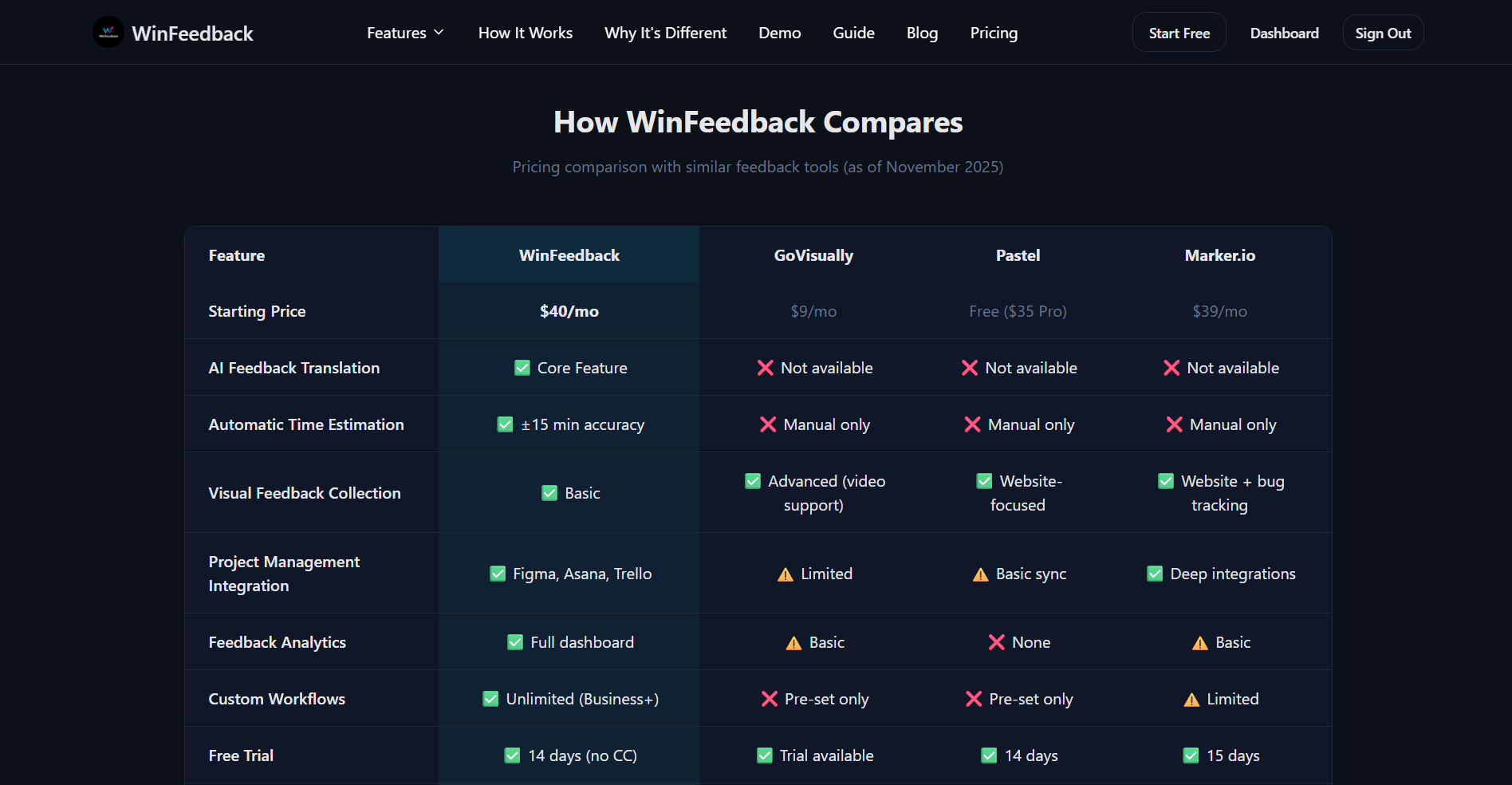Open the Dashboard link

tap(1284, 33)
